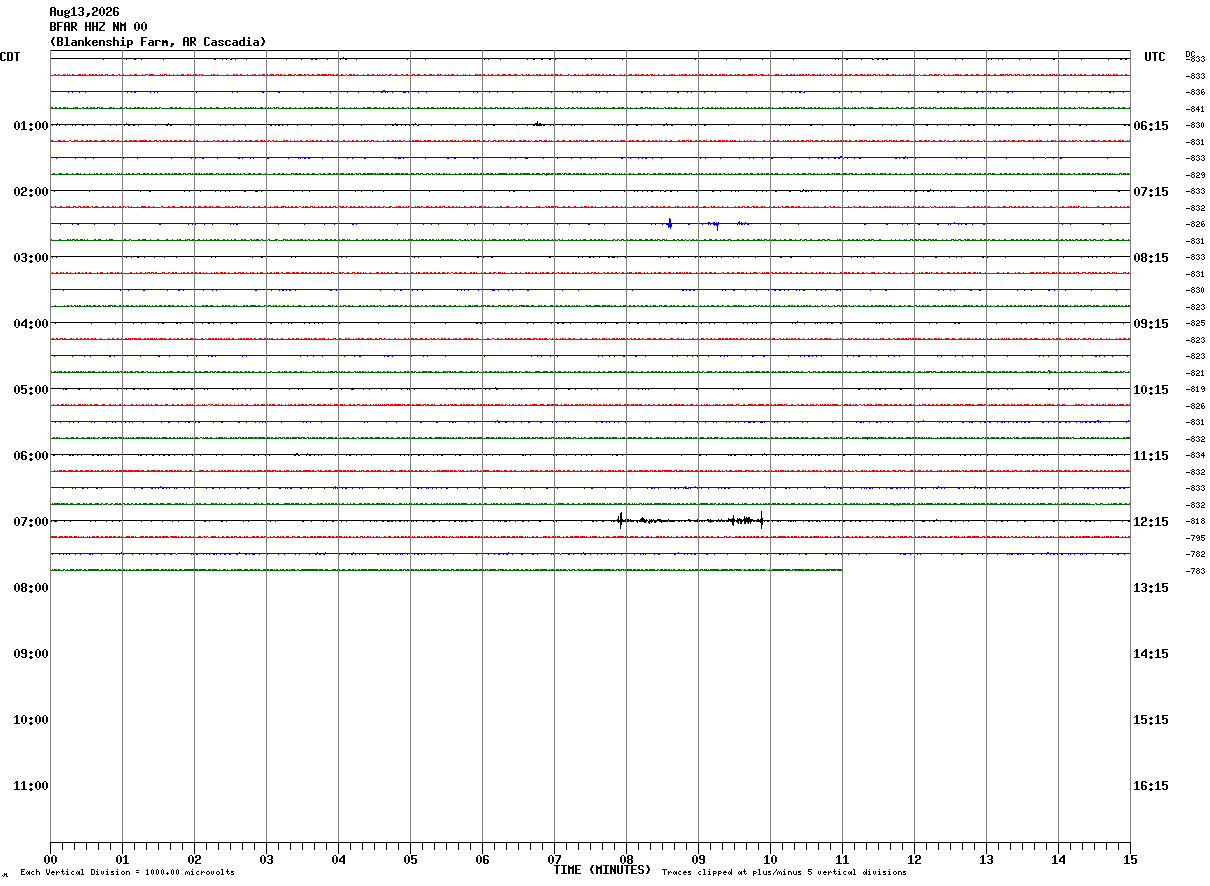This screenshot has height=886, width=1210.
Task: Click the small black blip on the 01:00 trace
Action: [538, 124]
